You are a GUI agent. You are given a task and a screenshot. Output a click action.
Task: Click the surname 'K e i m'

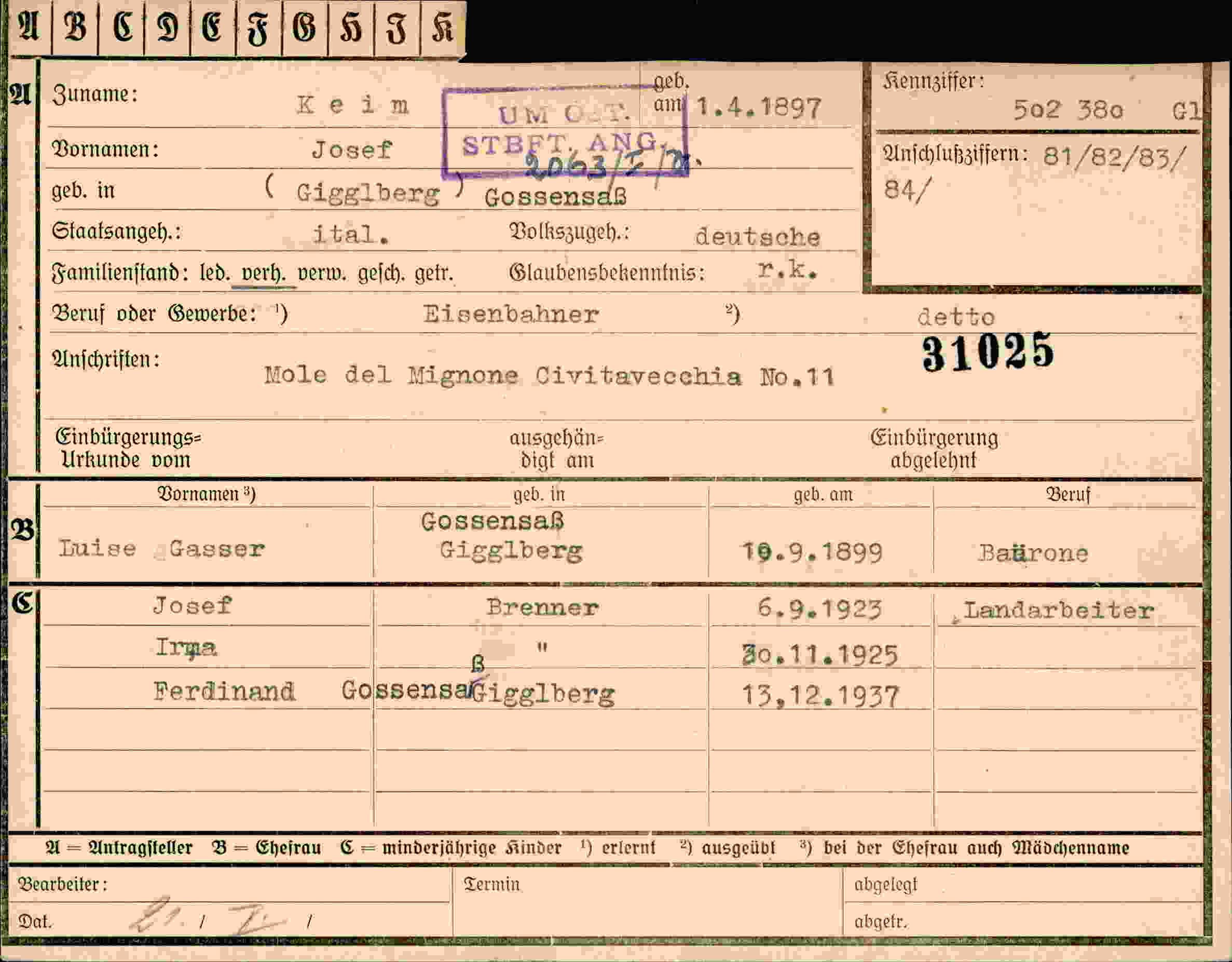point(352,105)
